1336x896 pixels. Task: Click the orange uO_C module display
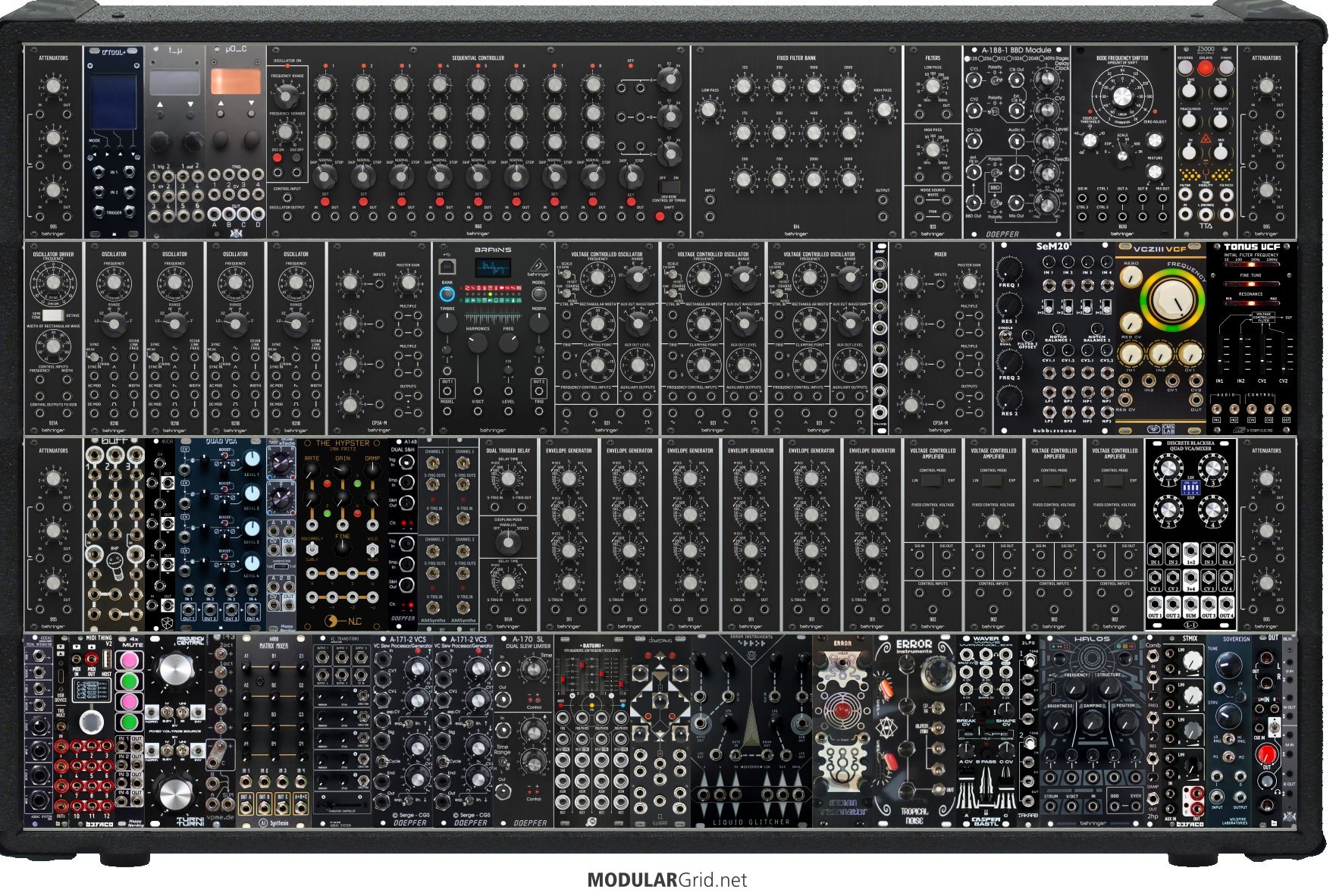[235, 82]
